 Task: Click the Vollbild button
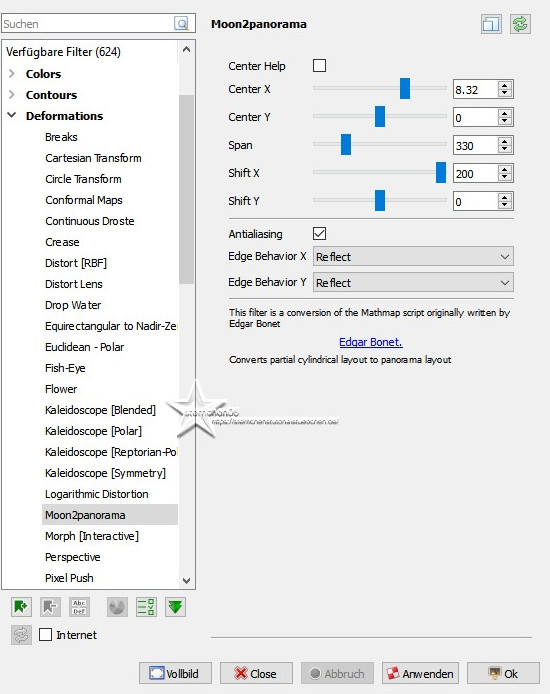click(x=175, y=673)
